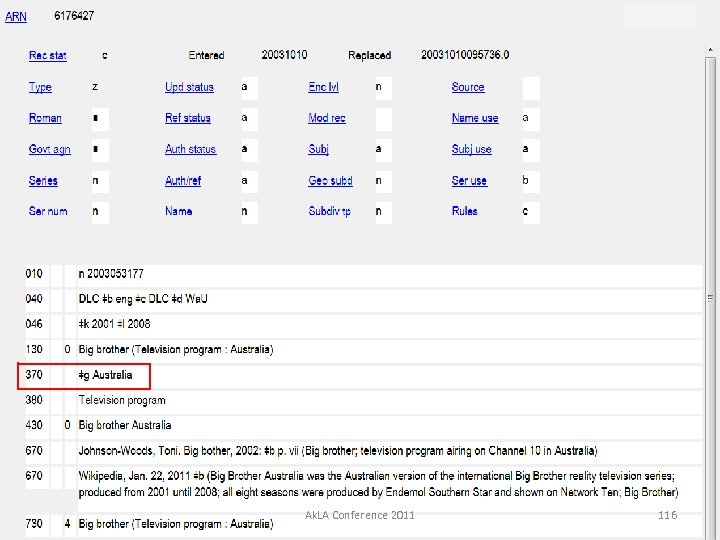The width and height of the screenshot is (720, 540).
Task: Click the Enc lvl link
Action: pyautogui.click(x=323, y=88)
